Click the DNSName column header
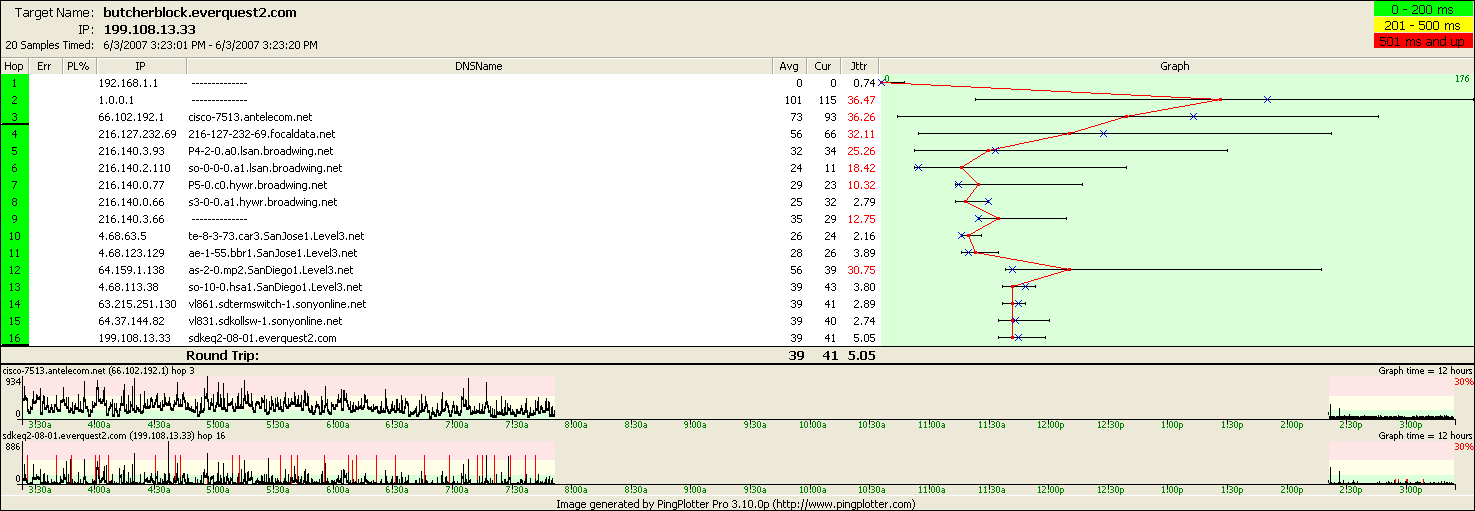1475x511 pixels. 480,66
